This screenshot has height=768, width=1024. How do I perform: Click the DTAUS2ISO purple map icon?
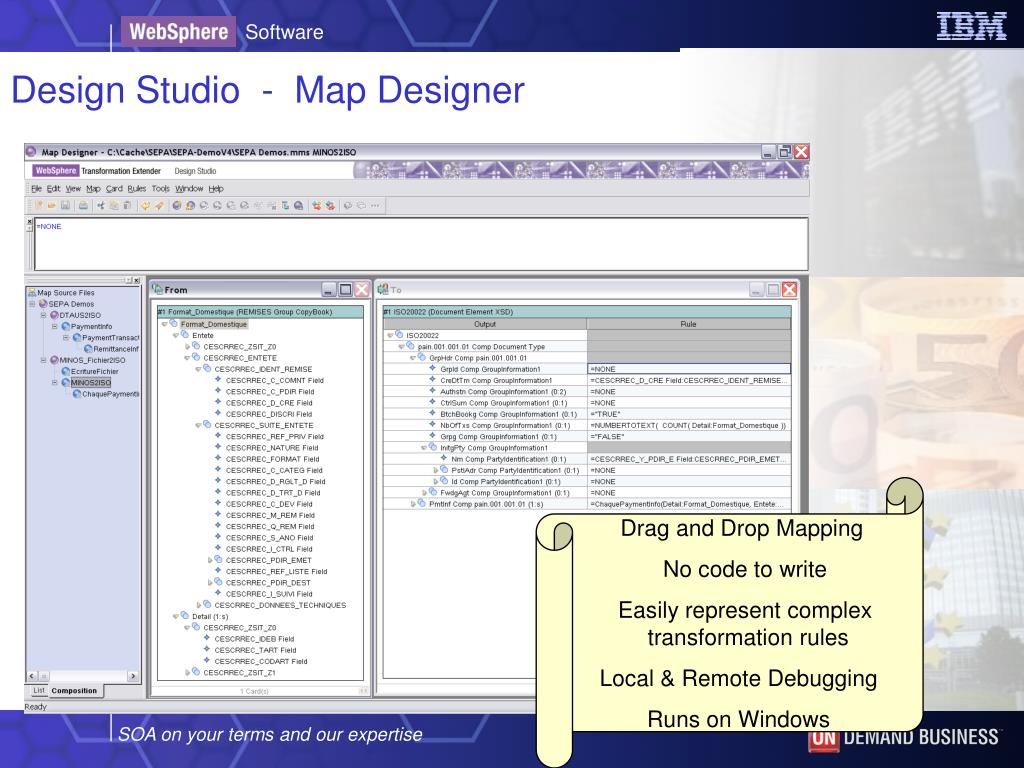click(54, 315)
